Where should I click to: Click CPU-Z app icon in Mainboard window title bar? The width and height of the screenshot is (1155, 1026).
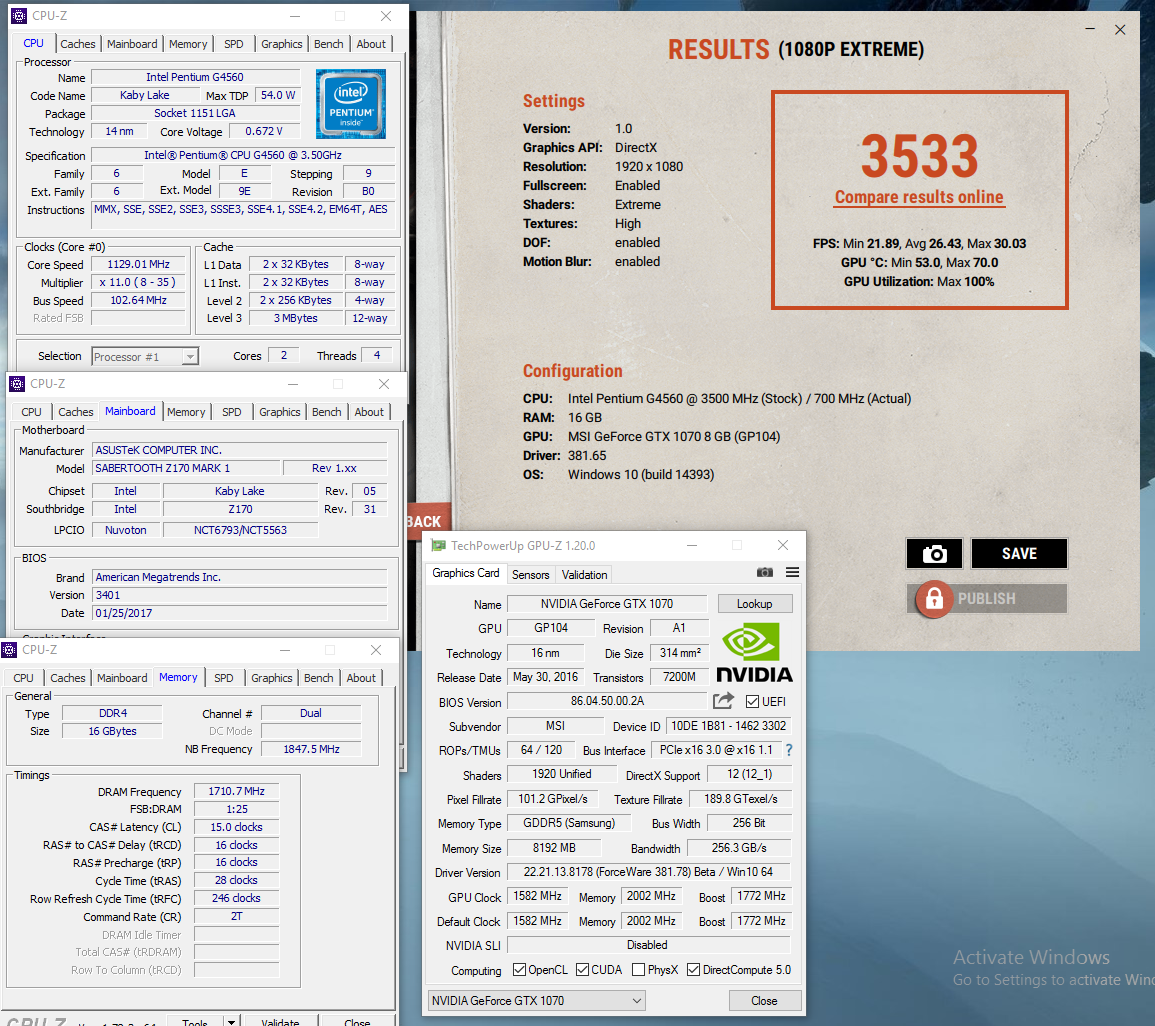coord(17,384)
